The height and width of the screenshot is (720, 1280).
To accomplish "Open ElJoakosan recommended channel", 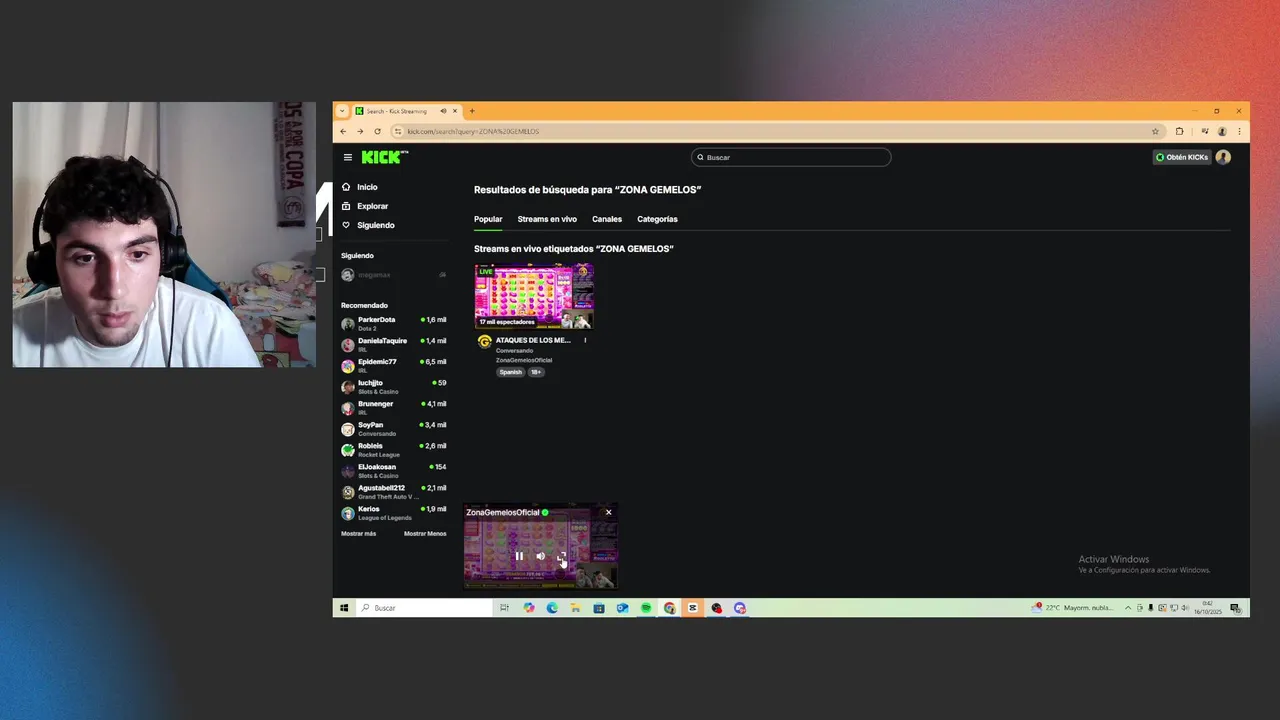I will coord(394,471).
